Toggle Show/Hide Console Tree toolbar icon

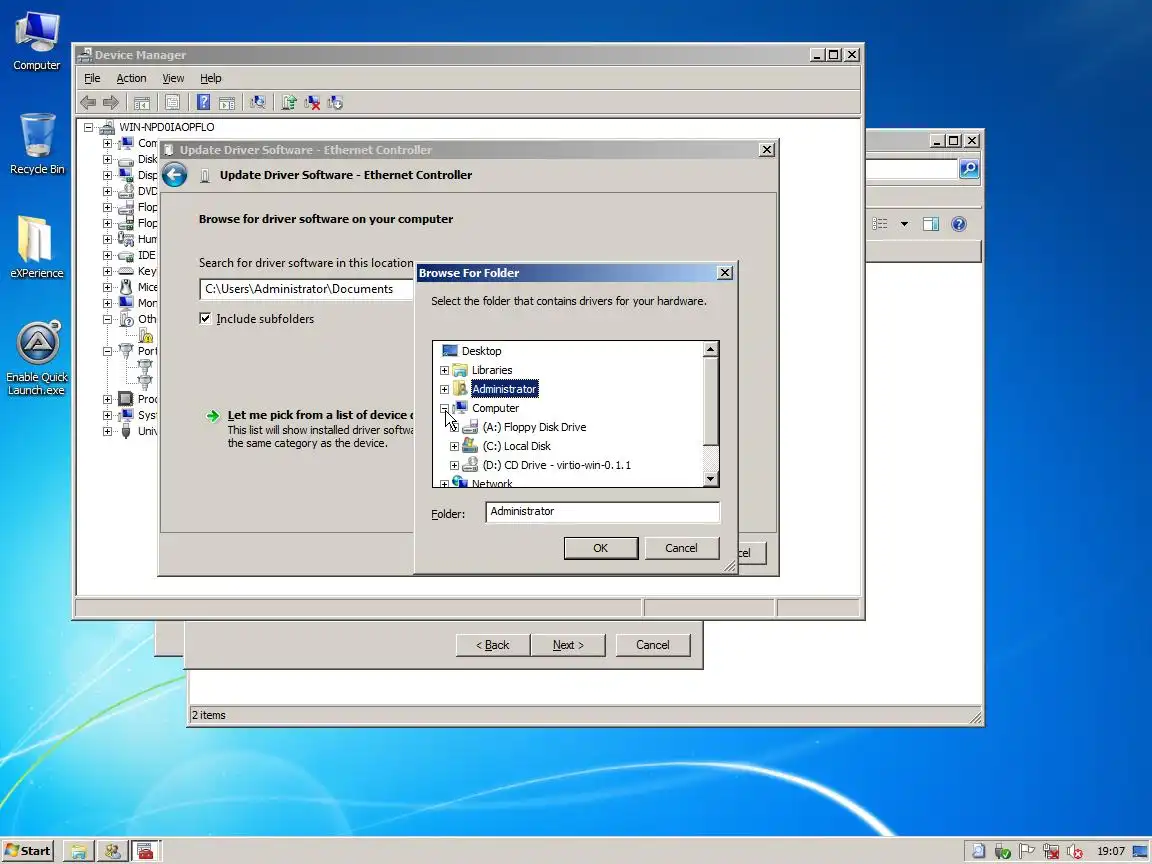point(142,103)
